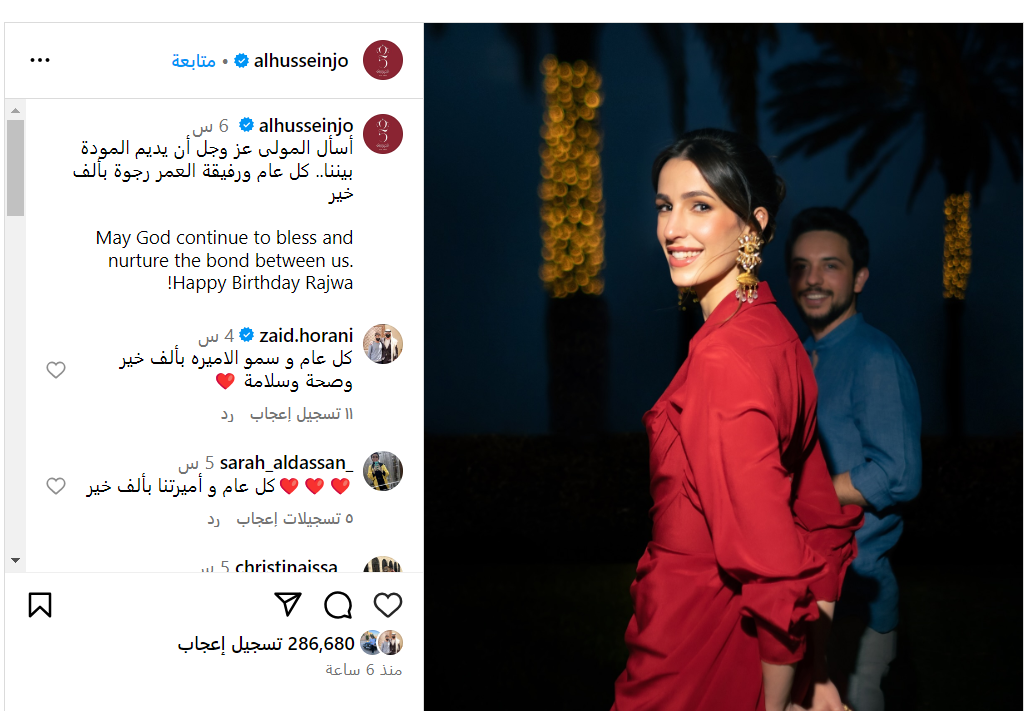
Task: Click the alhusseinjo avatar beside the caption
Action: [383, 134]
